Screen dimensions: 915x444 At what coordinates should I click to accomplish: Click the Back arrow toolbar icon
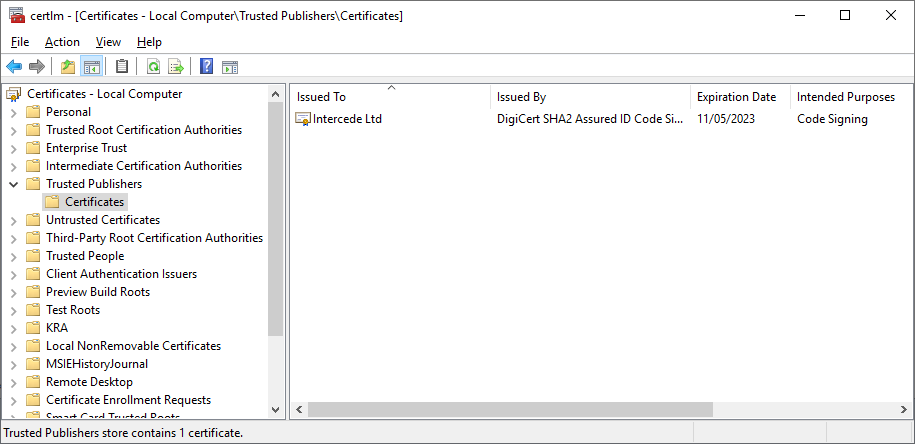14,67
